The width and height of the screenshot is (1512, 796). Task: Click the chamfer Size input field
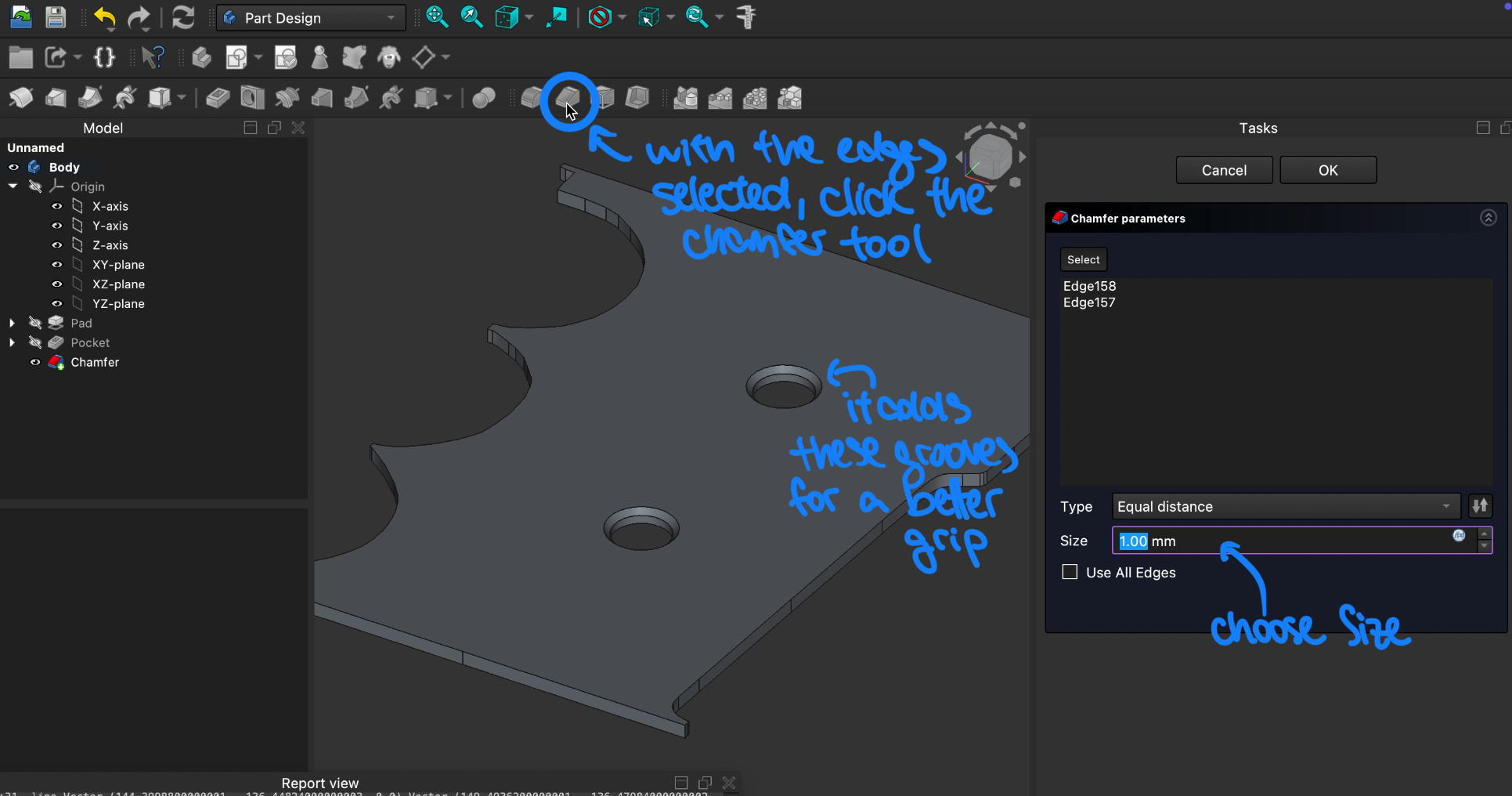click(x=1284, y=541)
